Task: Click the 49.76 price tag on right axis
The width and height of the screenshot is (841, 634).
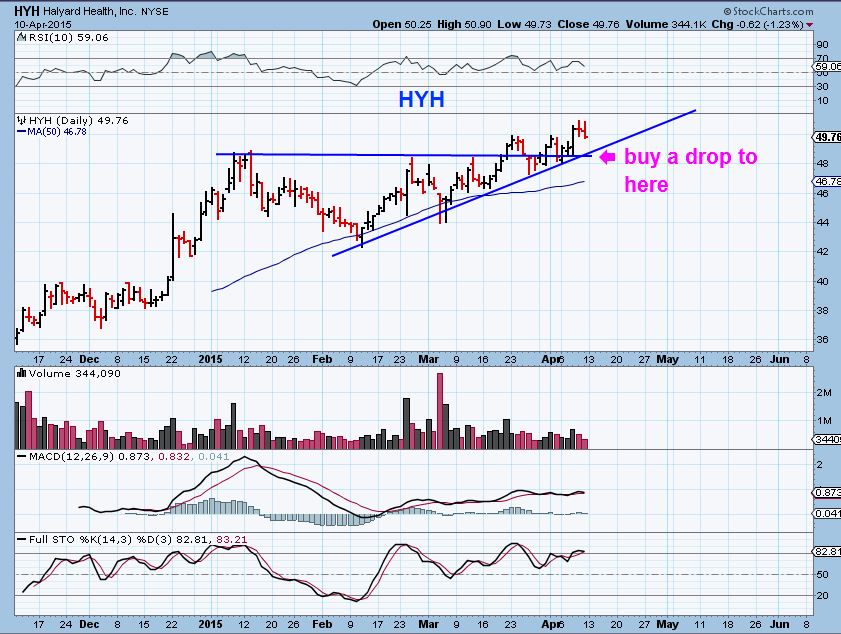Action: click(827, 137)
